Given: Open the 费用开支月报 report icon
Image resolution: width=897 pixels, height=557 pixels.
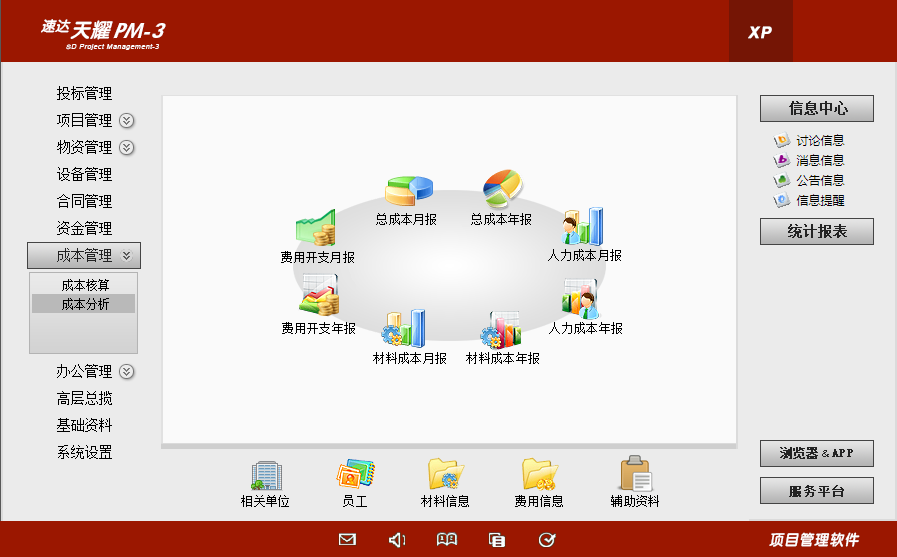Looking at the screenshot, I should [x=316, y=229].
